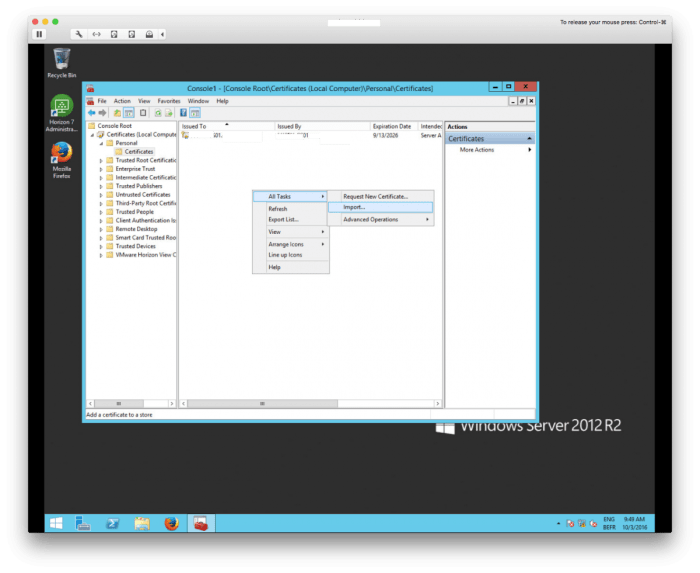This screenshot has width=700, height=573.
Task: Open the Arrange Icons submenu
Action: tap(290, 245)
